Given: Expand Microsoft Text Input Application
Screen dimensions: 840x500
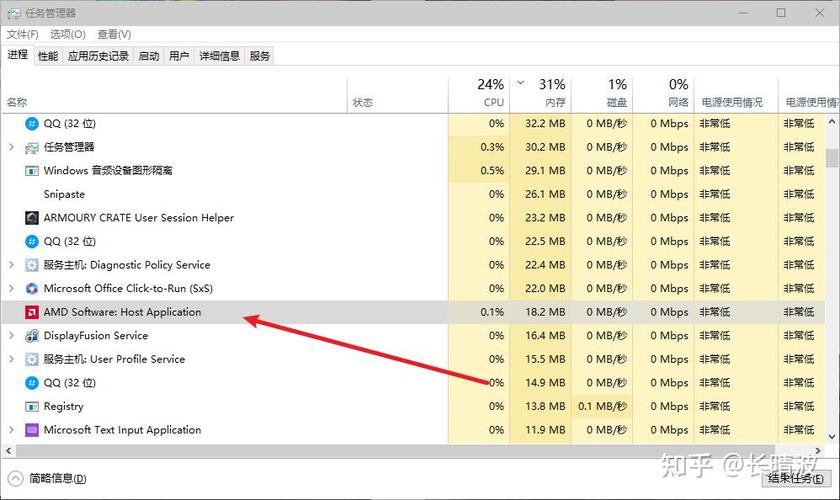Looking at the screenshot, I should point(11,430).
